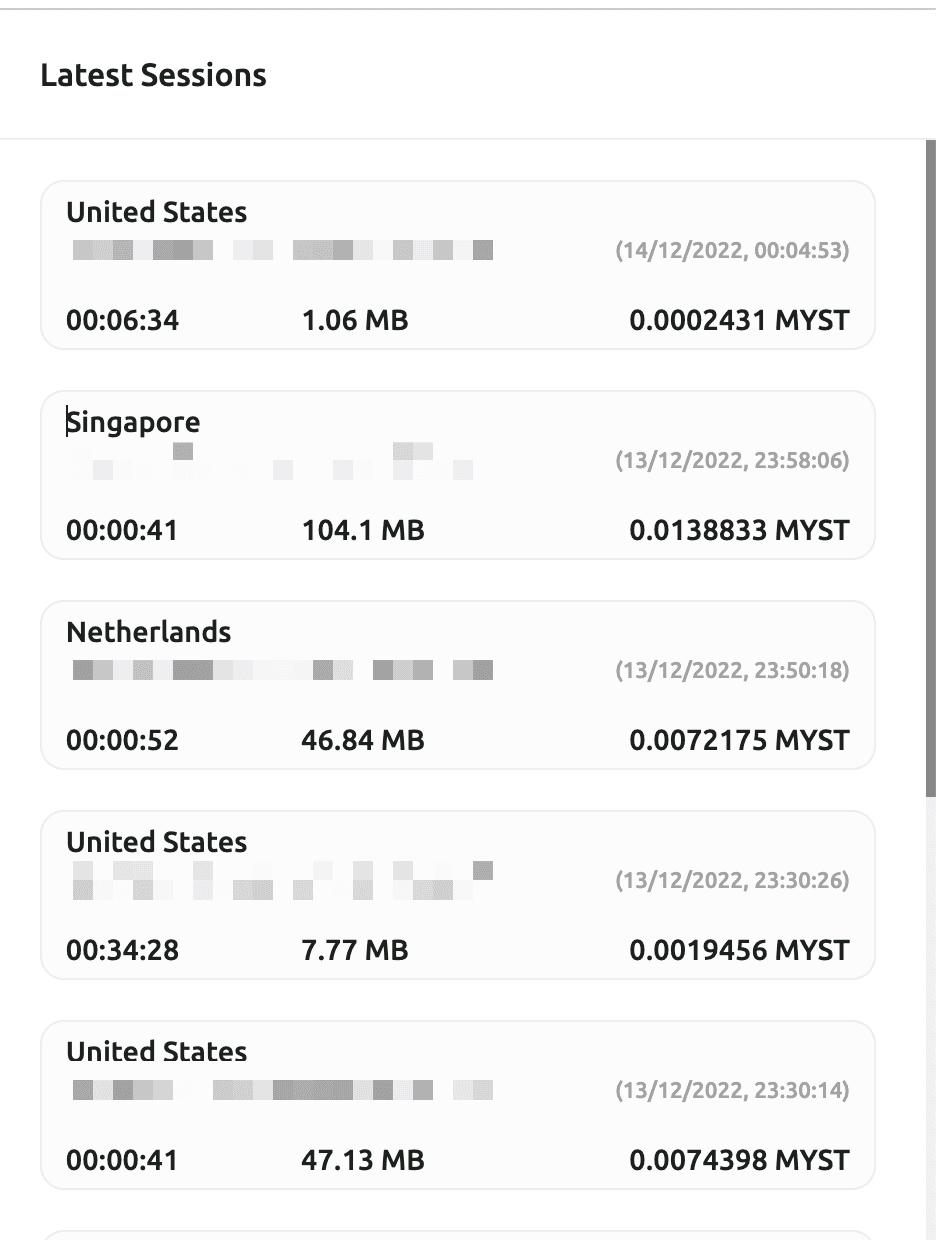
Task: Click the blurred session ID under Netherlands
Action: (x=283, y=670)
